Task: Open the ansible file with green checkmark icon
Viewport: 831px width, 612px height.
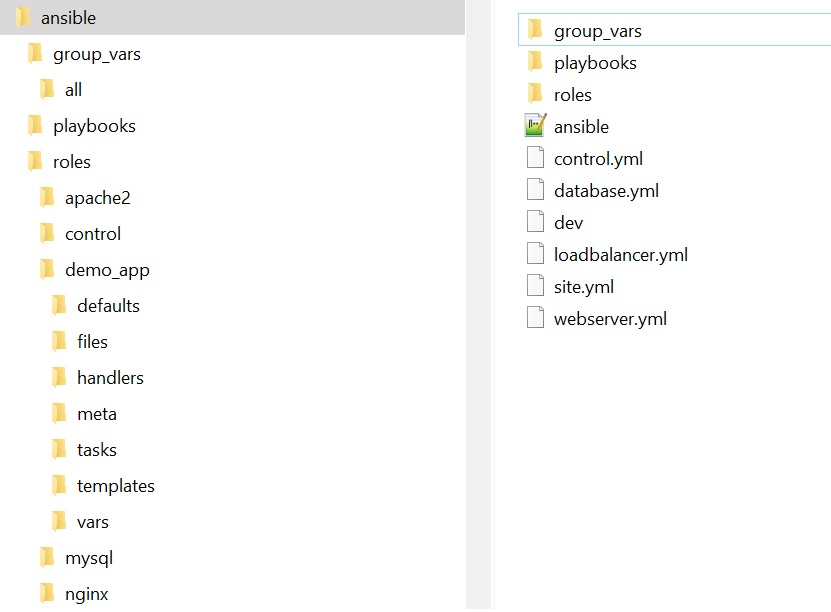Action: click(536, 127)
